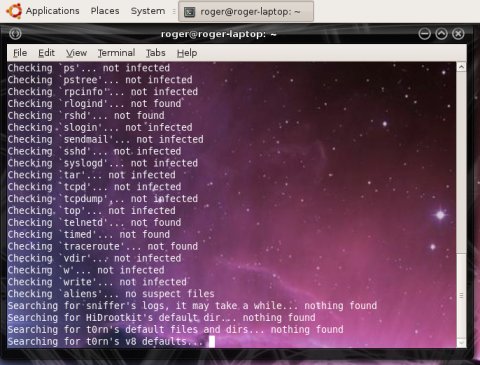Click the line "Checking `top'... not infected"
The height and width of the screenshot is (365, 480).
[92, 211]
